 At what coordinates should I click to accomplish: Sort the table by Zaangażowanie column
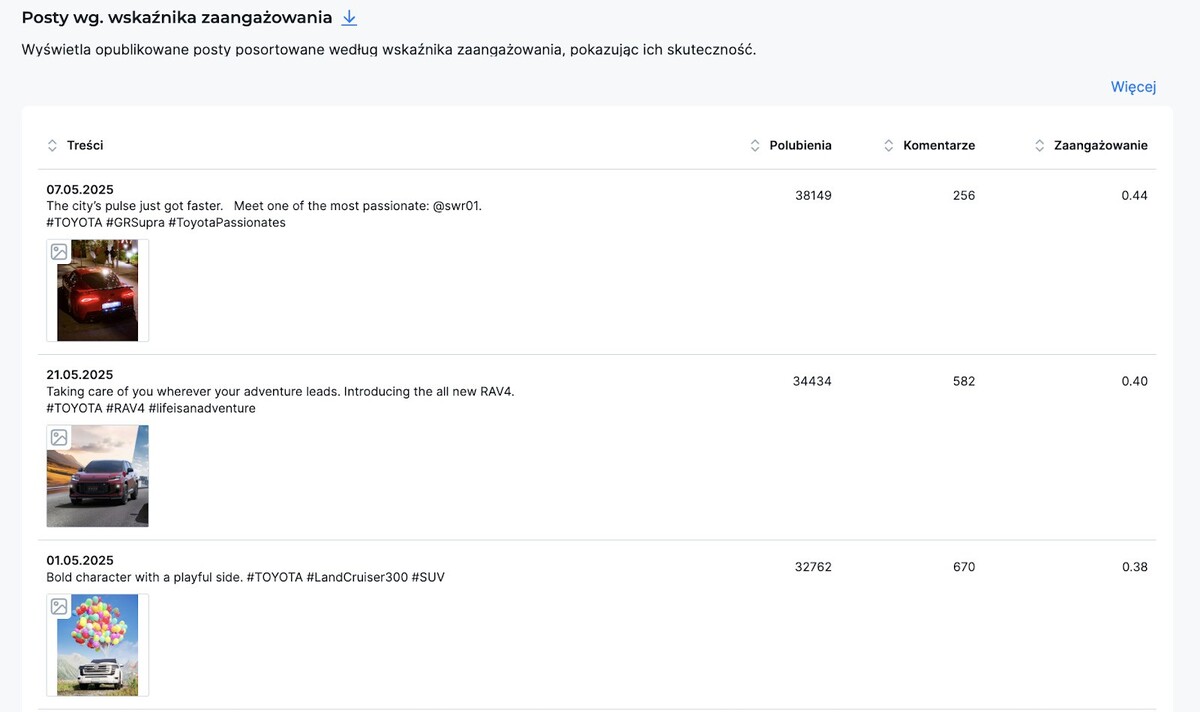click(1091, 145)
